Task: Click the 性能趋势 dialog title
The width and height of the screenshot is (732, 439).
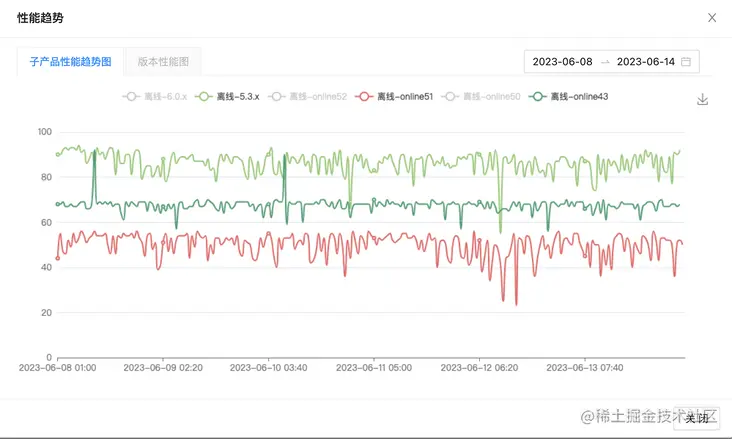Action: pos(40,18)
